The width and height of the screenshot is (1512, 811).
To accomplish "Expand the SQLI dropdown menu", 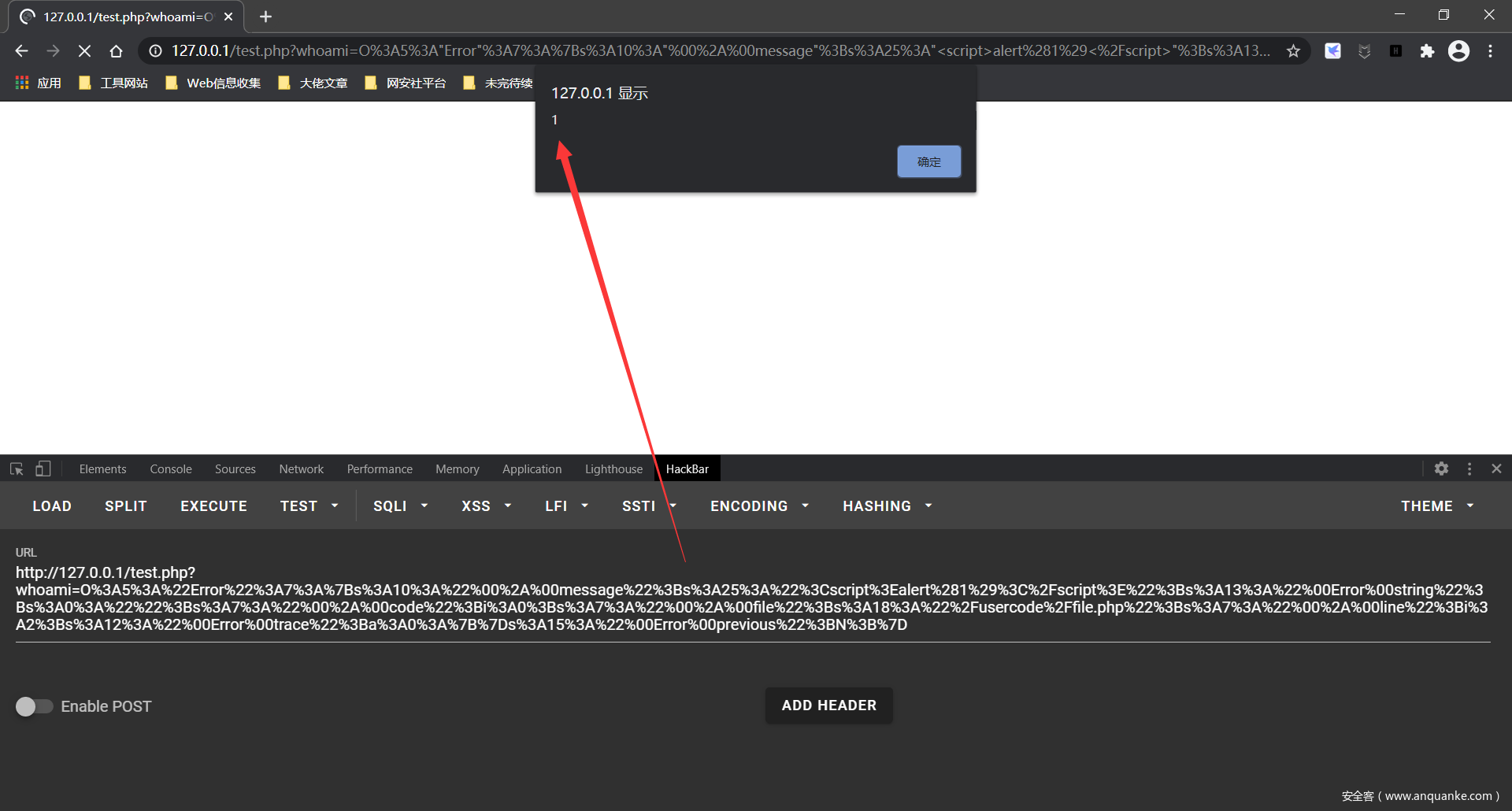I will pos(400,506).
